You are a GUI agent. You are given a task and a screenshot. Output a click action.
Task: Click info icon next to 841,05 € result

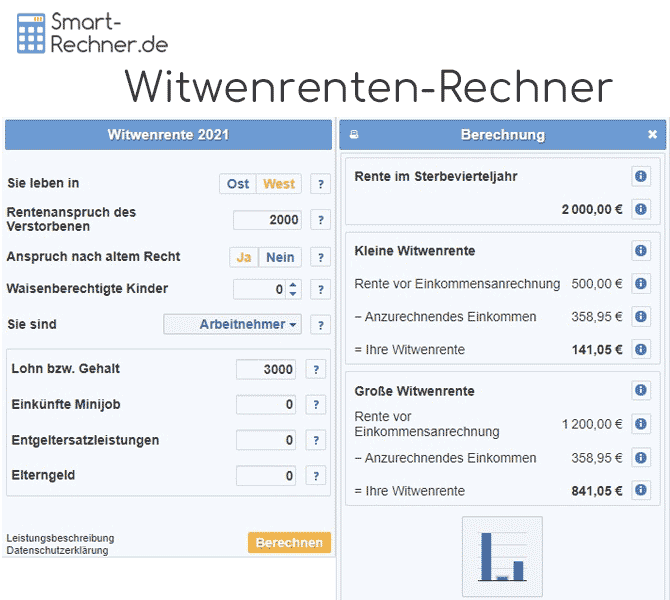[641, 491]
